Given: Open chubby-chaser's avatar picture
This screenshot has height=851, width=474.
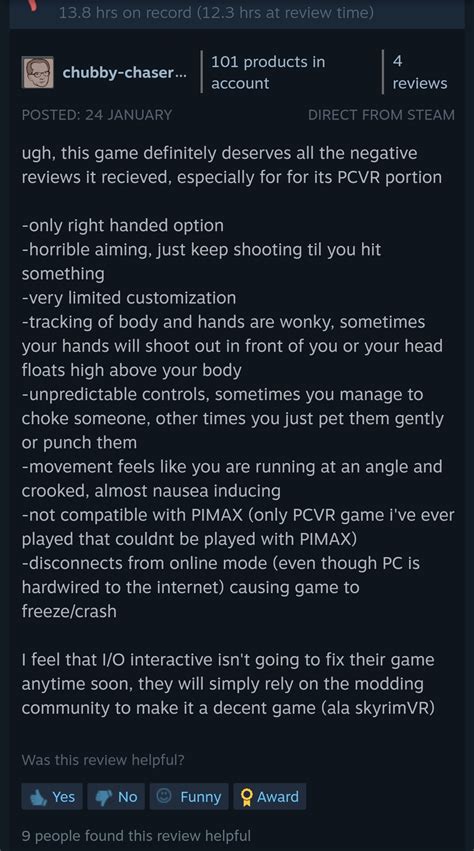Looking at the screenshot, I should click(37, 72).
